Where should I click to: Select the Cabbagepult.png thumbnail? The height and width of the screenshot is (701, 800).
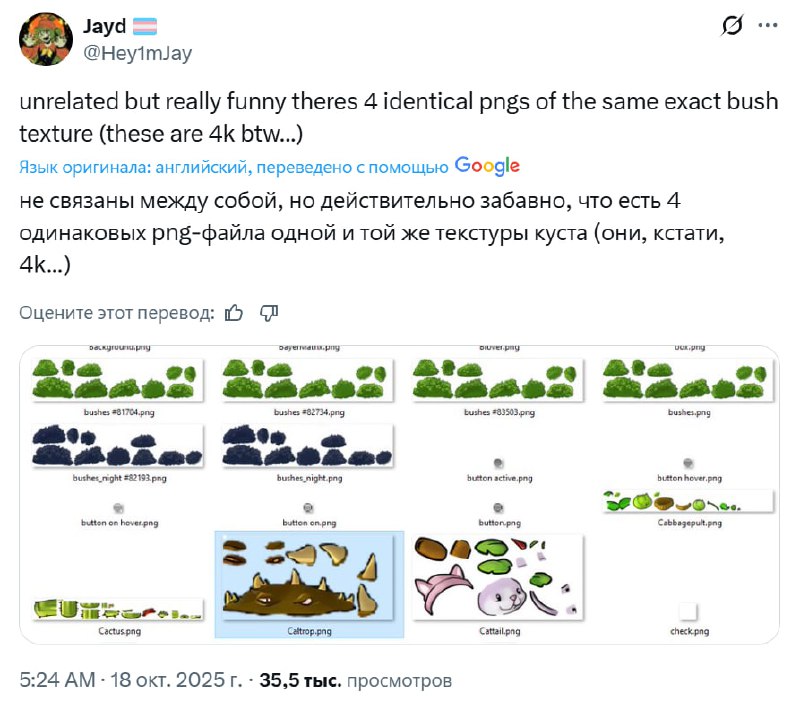(688, 501)
